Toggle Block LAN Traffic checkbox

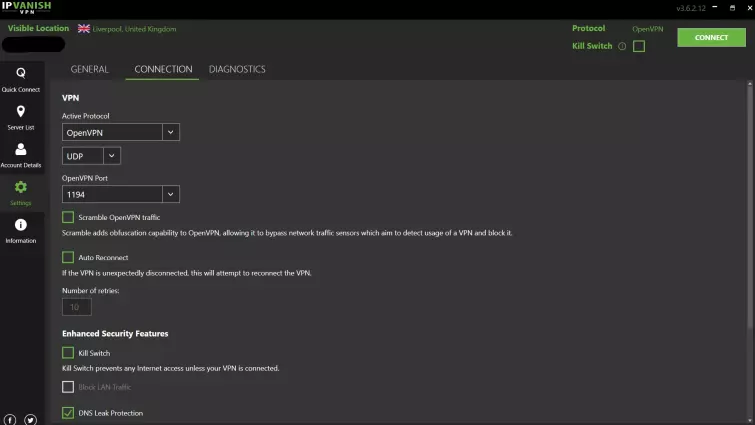[x=68, y=387]
